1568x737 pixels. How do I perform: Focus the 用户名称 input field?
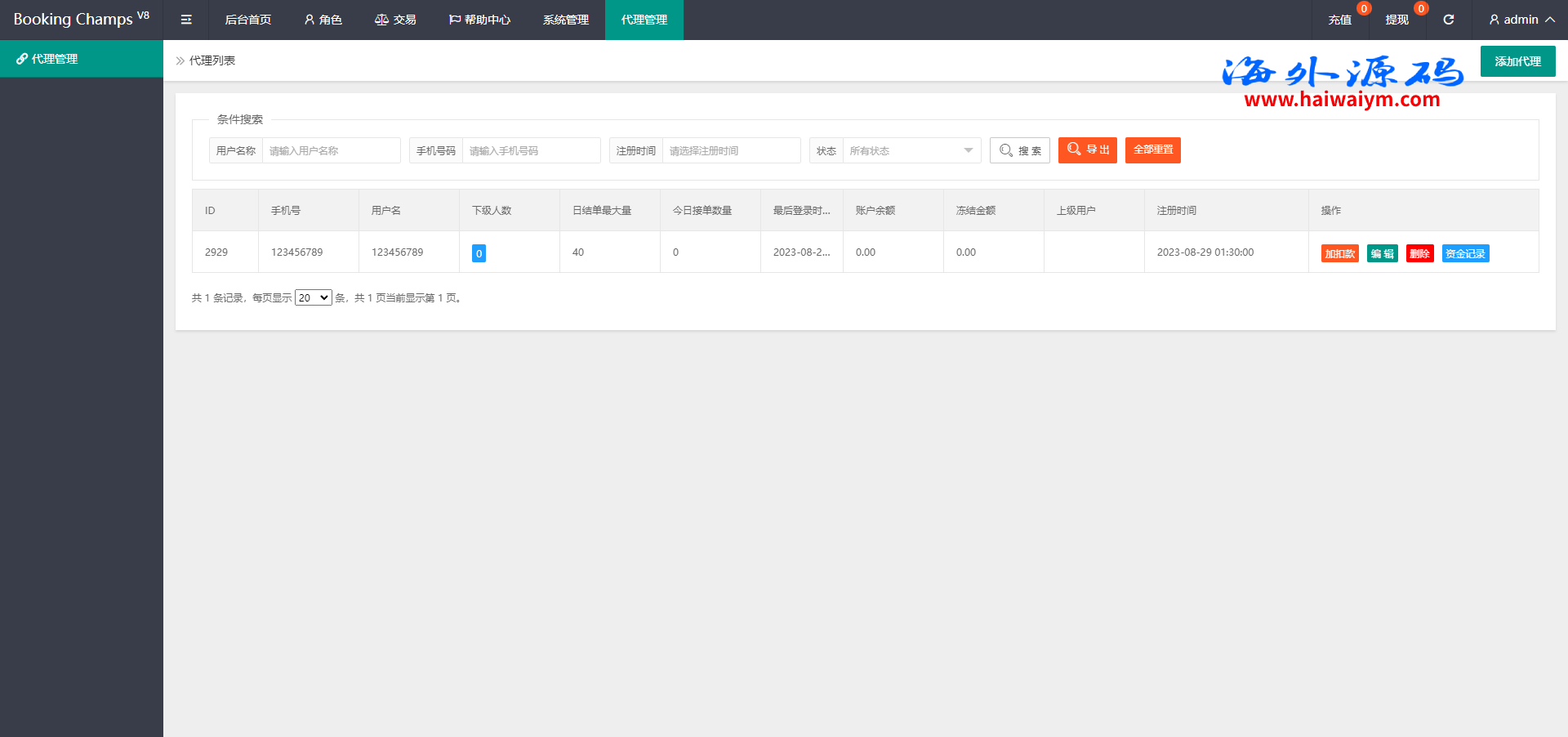331,150
